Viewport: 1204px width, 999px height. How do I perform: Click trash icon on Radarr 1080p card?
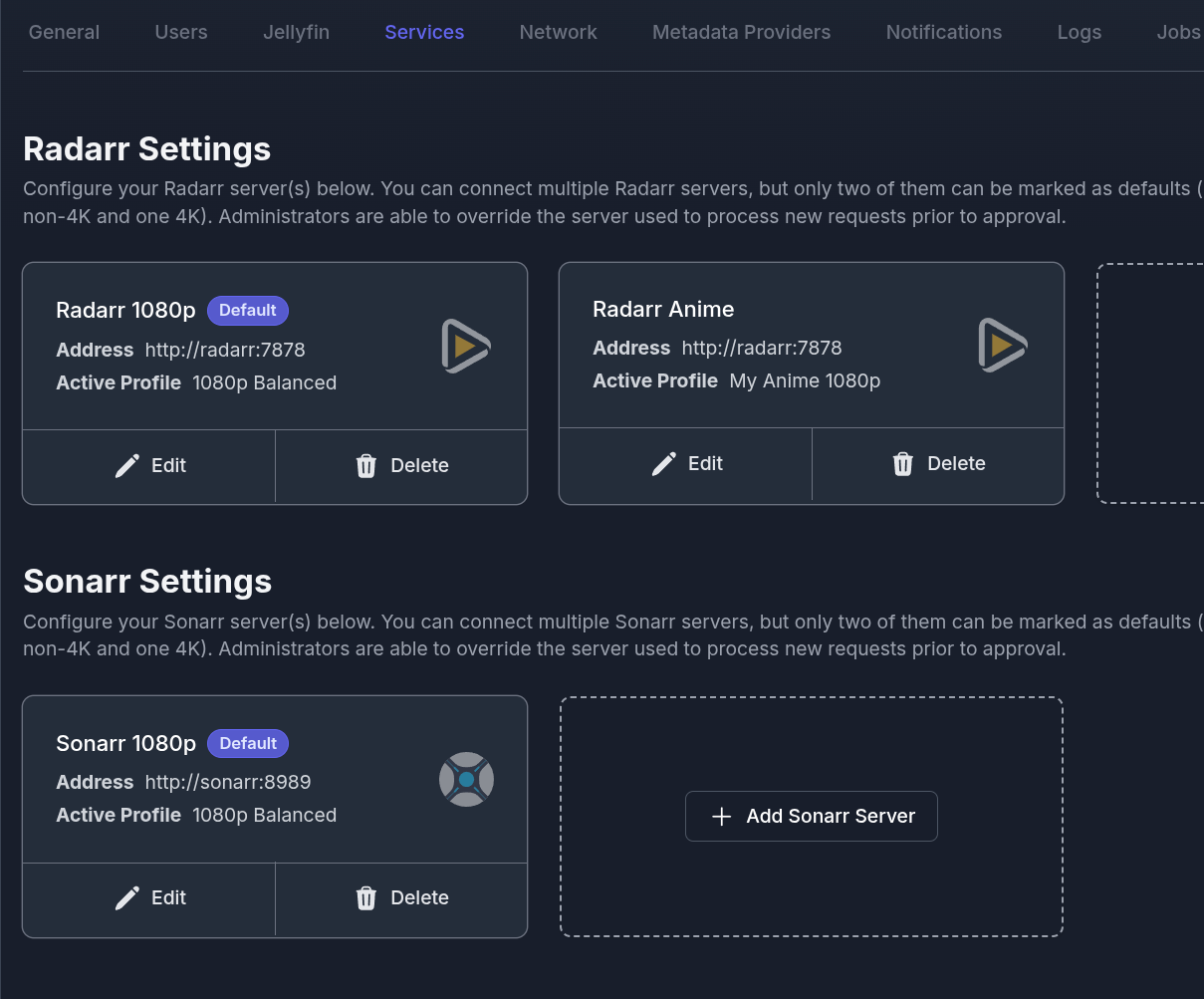point(366,466)
